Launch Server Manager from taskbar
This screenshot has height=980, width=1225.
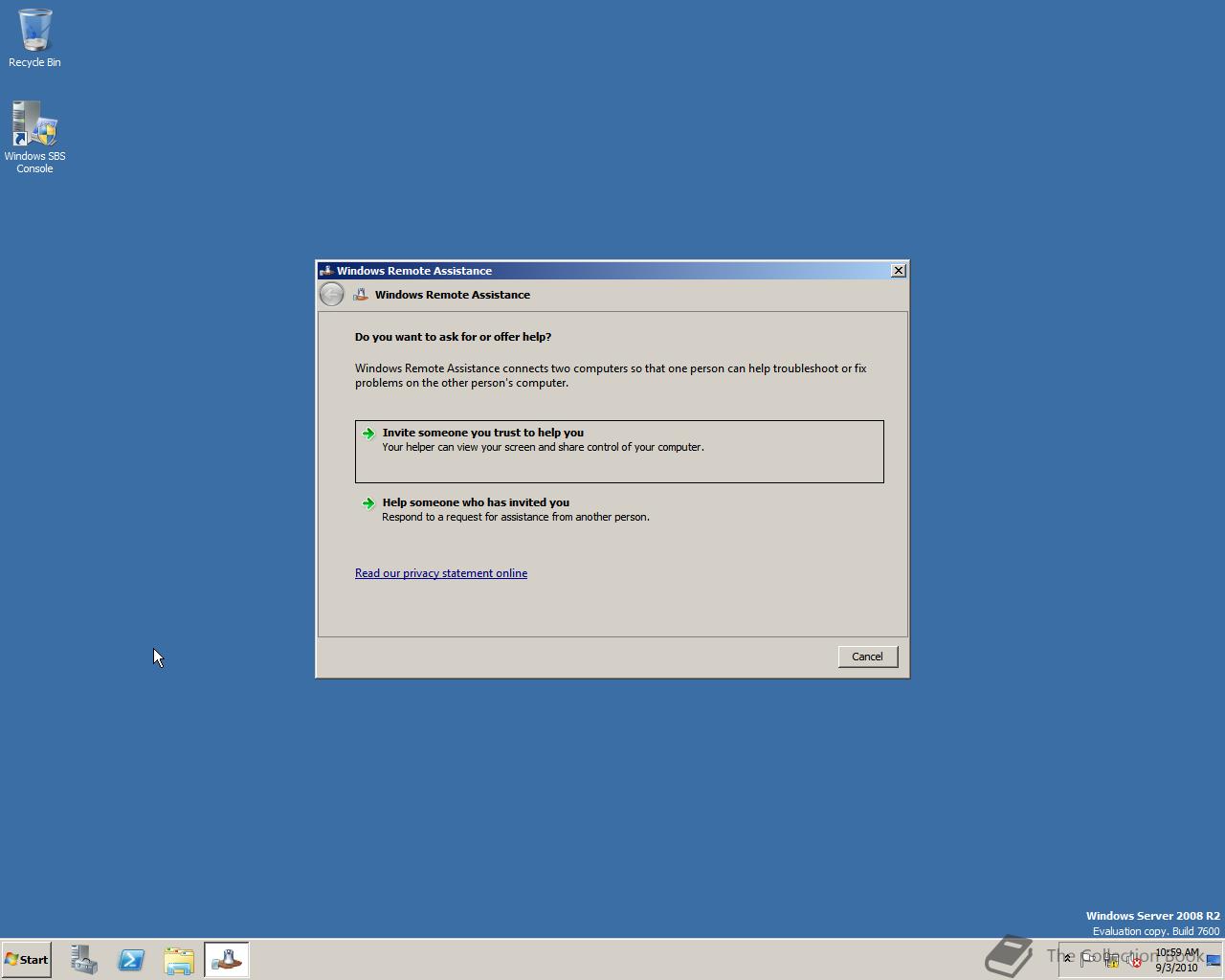[83, 960]
